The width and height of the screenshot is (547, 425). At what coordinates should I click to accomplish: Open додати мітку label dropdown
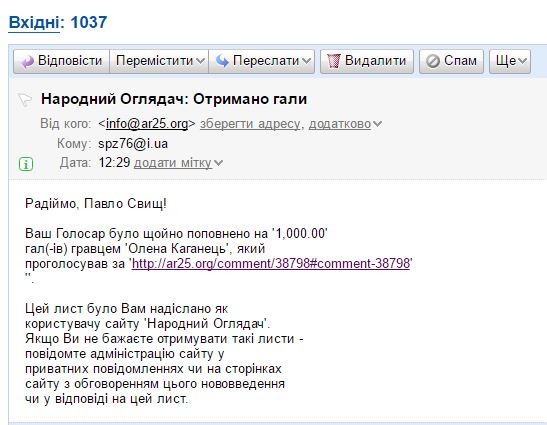[x=178, y=163]
